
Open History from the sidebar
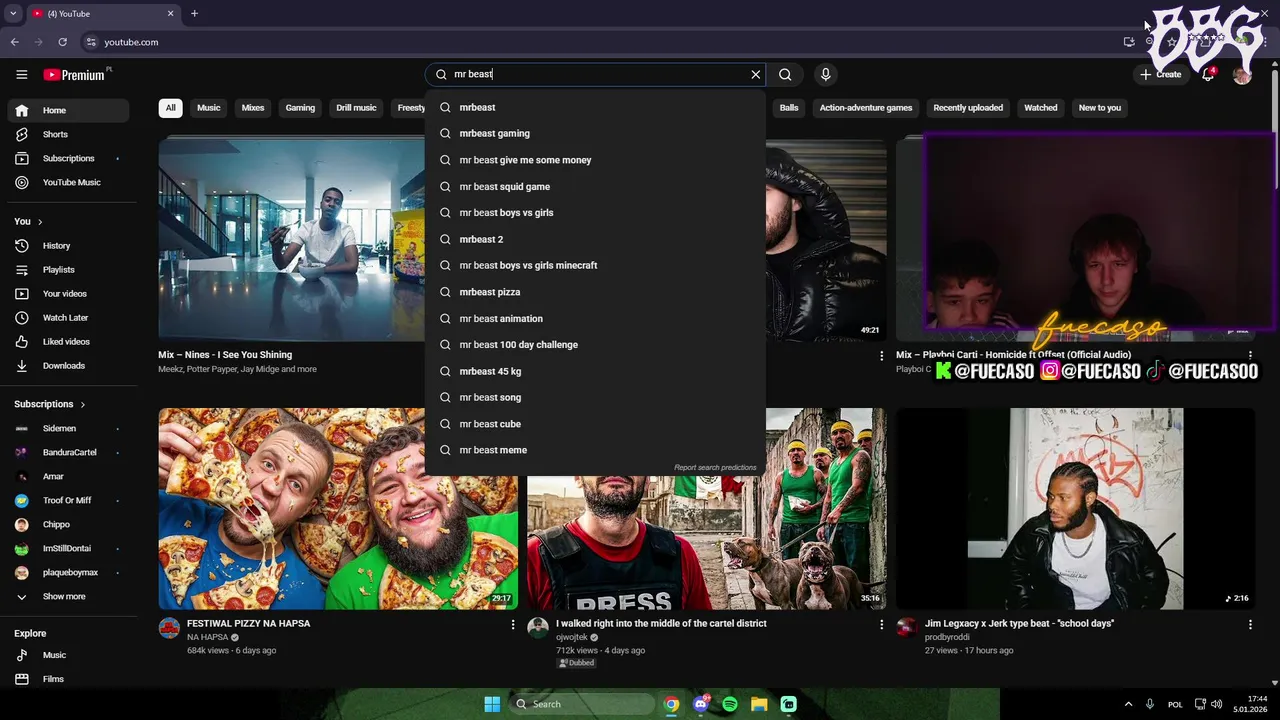click(x=69, y=245)
